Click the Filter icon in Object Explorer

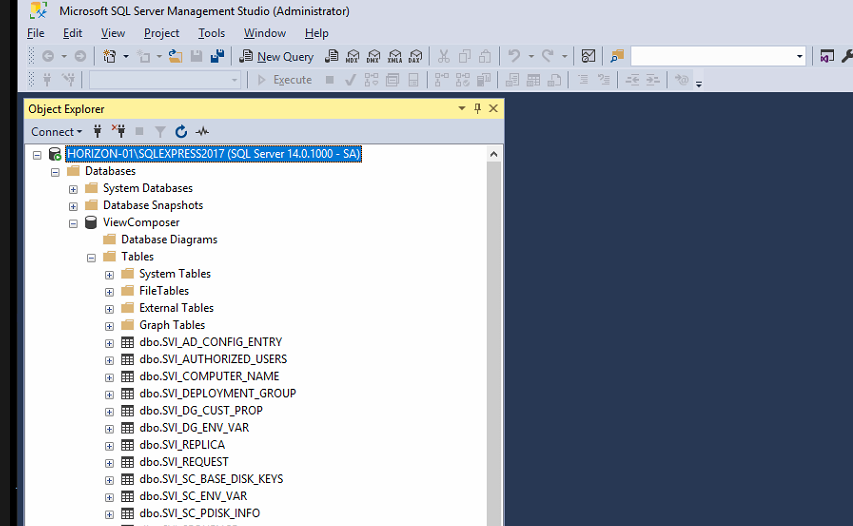[x=160, y=131]
